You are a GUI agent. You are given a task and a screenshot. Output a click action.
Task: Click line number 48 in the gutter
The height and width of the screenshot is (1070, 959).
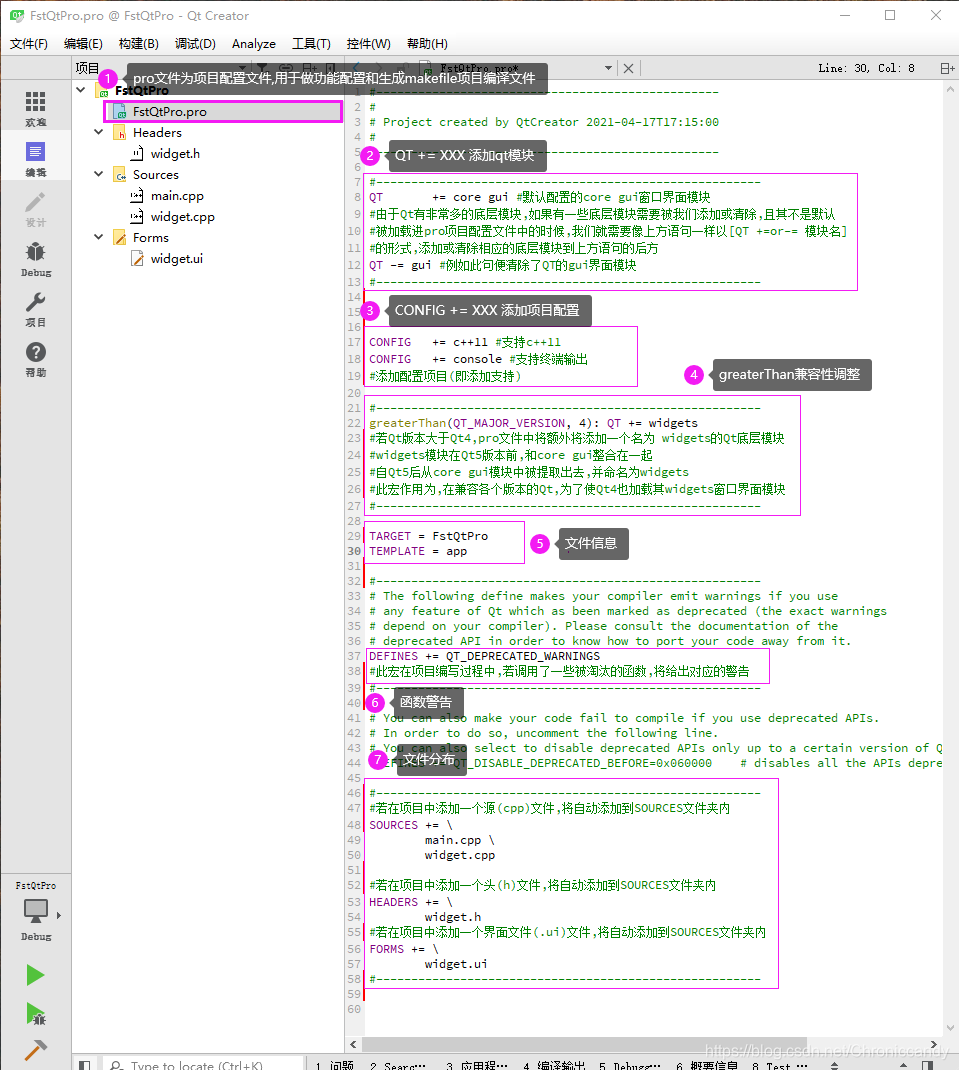(354, 824)
